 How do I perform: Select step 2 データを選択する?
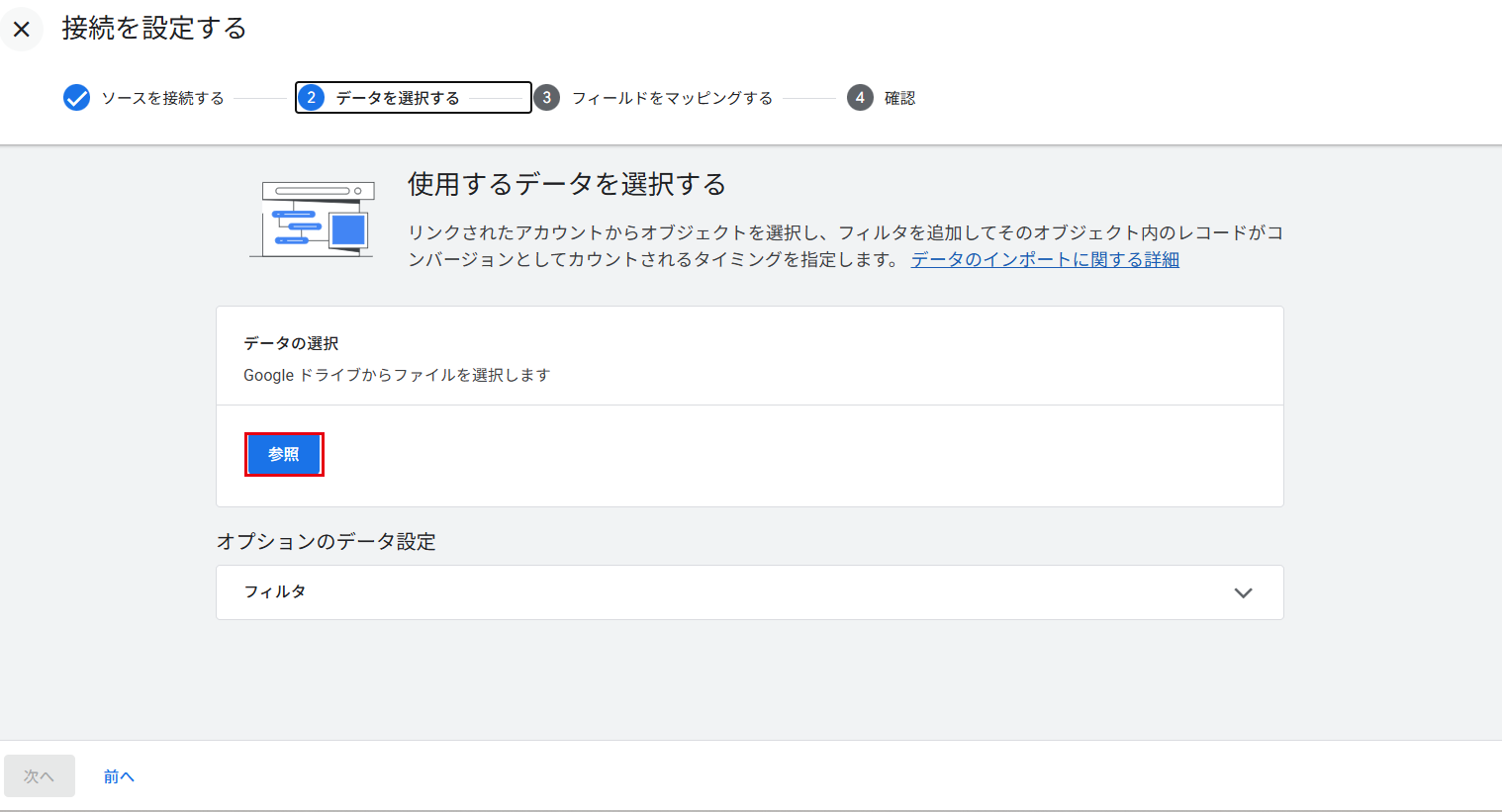click(x=413, y=98)
